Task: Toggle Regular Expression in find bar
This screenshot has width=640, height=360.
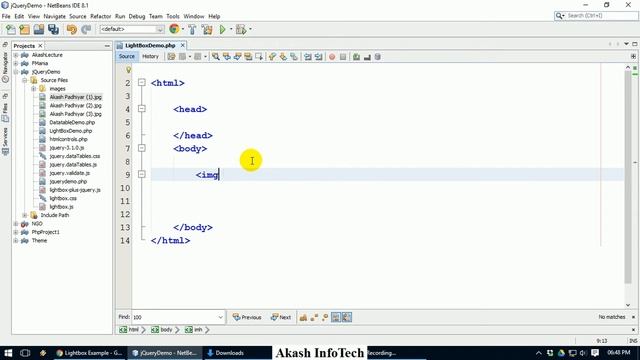Action: pyautogui.click(x=325, y=317)
